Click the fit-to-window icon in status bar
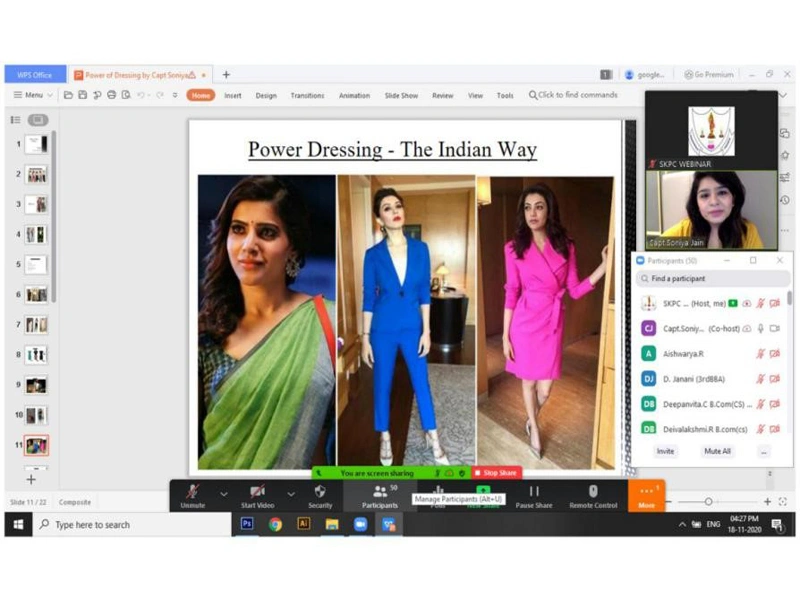 [783, 502]
